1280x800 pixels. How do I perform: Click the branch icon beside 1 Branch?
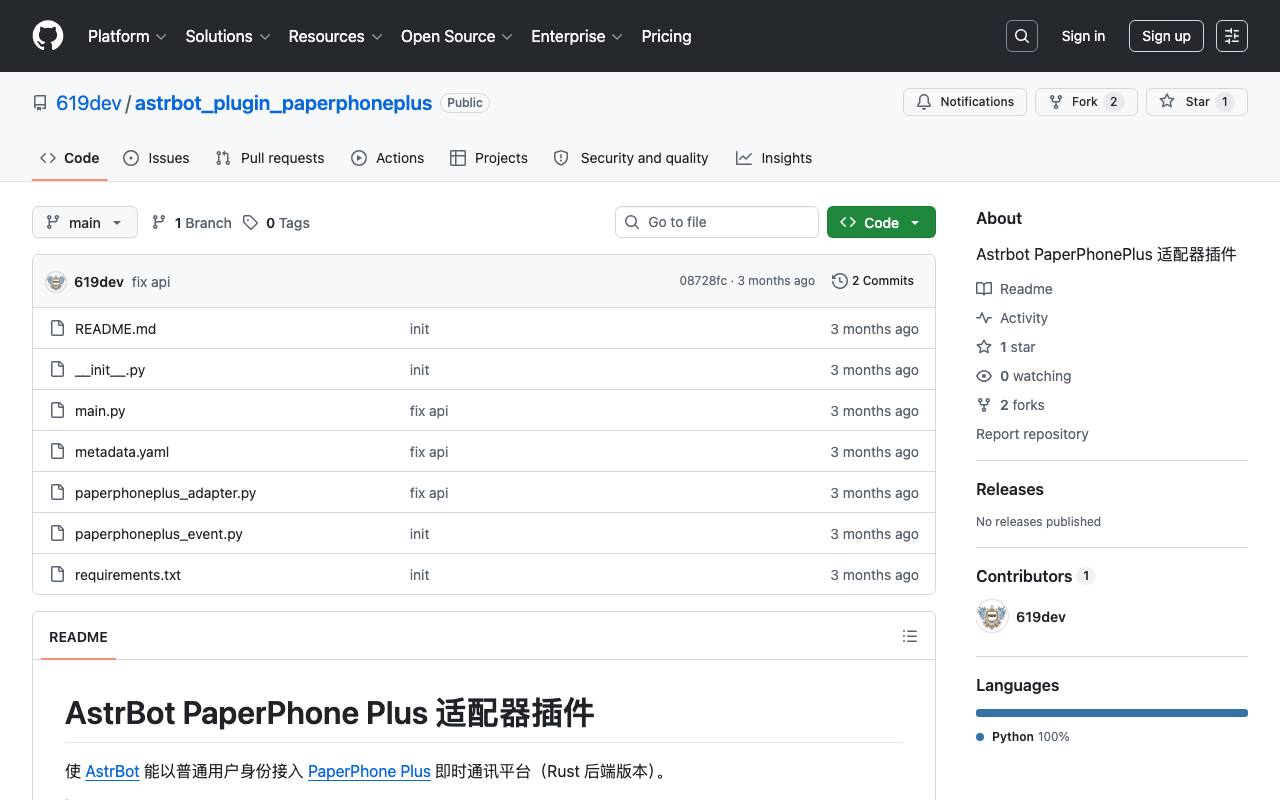pos(159,223)
